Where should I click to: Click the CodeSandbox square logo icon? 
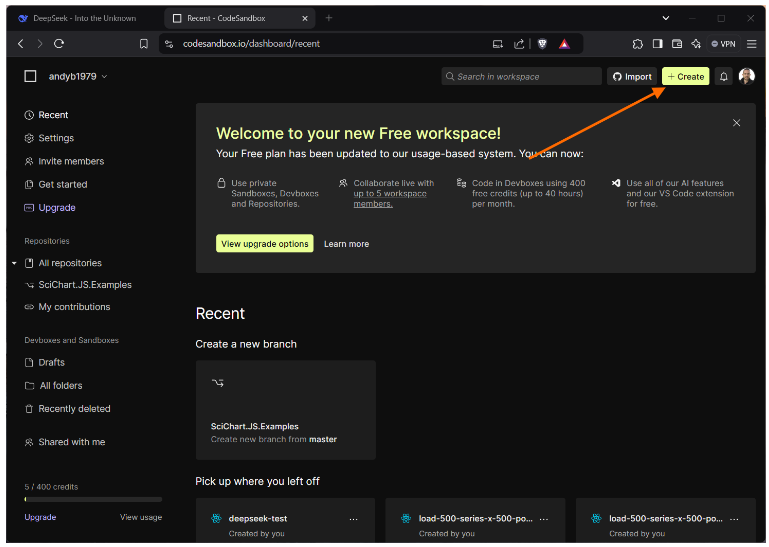(x=30, y=76)
